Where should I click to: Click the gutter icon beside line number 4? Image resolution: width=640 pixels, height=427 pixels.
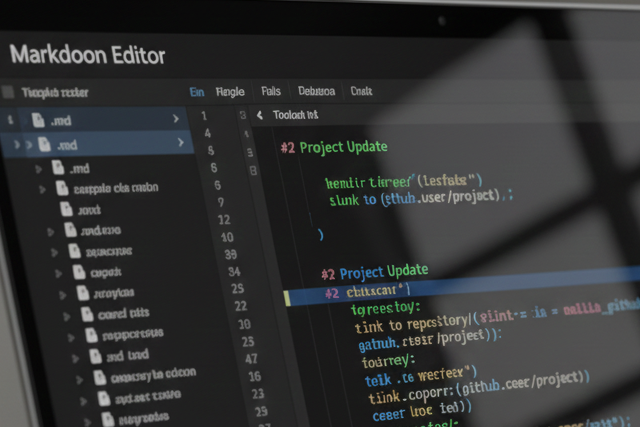(x=244, y=134)
